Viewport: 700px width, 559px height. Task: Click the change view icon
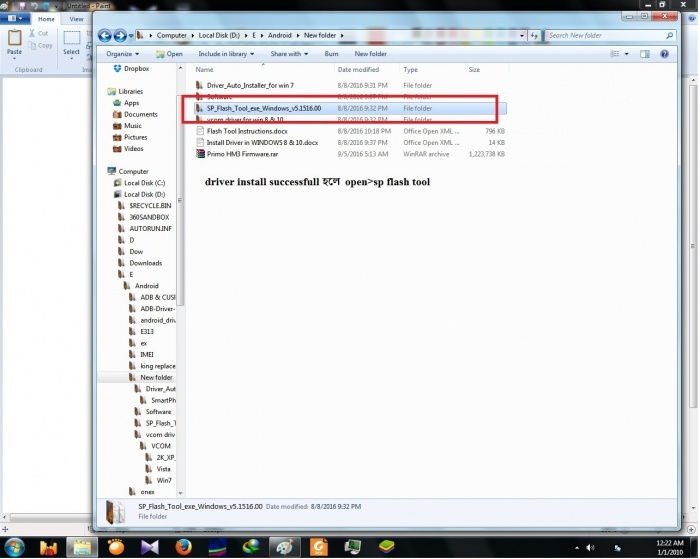click(615, 54)
